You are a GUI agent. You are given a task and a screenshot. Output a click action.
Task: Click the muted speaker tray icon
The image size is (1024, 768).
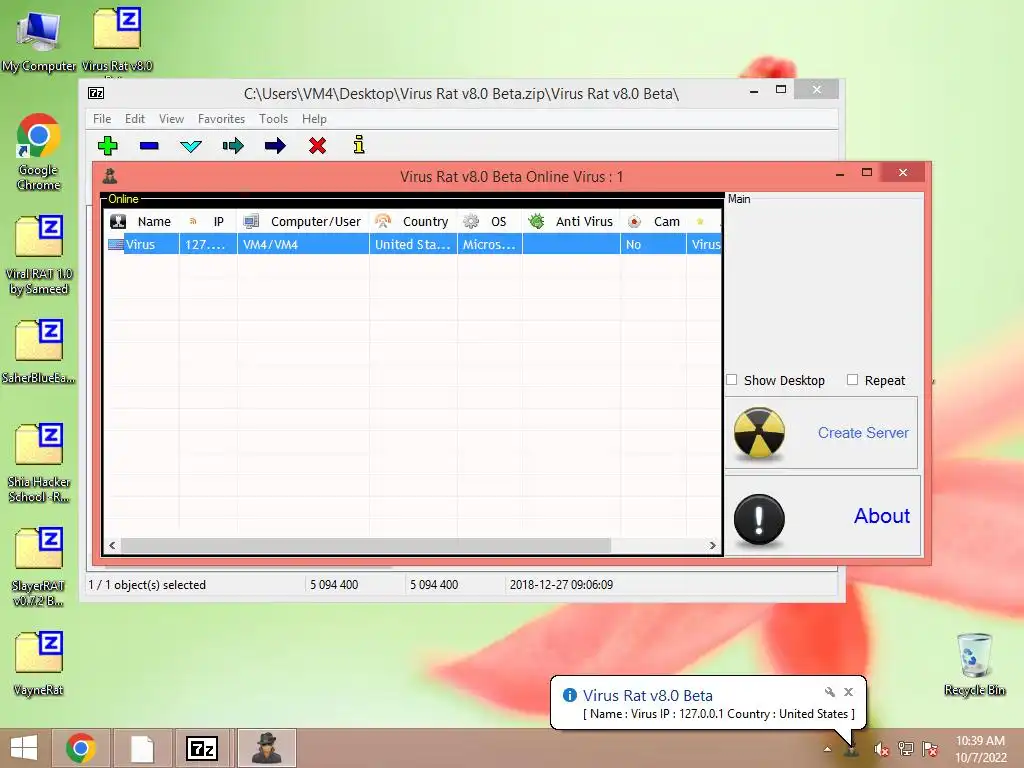tap(881, 749)
